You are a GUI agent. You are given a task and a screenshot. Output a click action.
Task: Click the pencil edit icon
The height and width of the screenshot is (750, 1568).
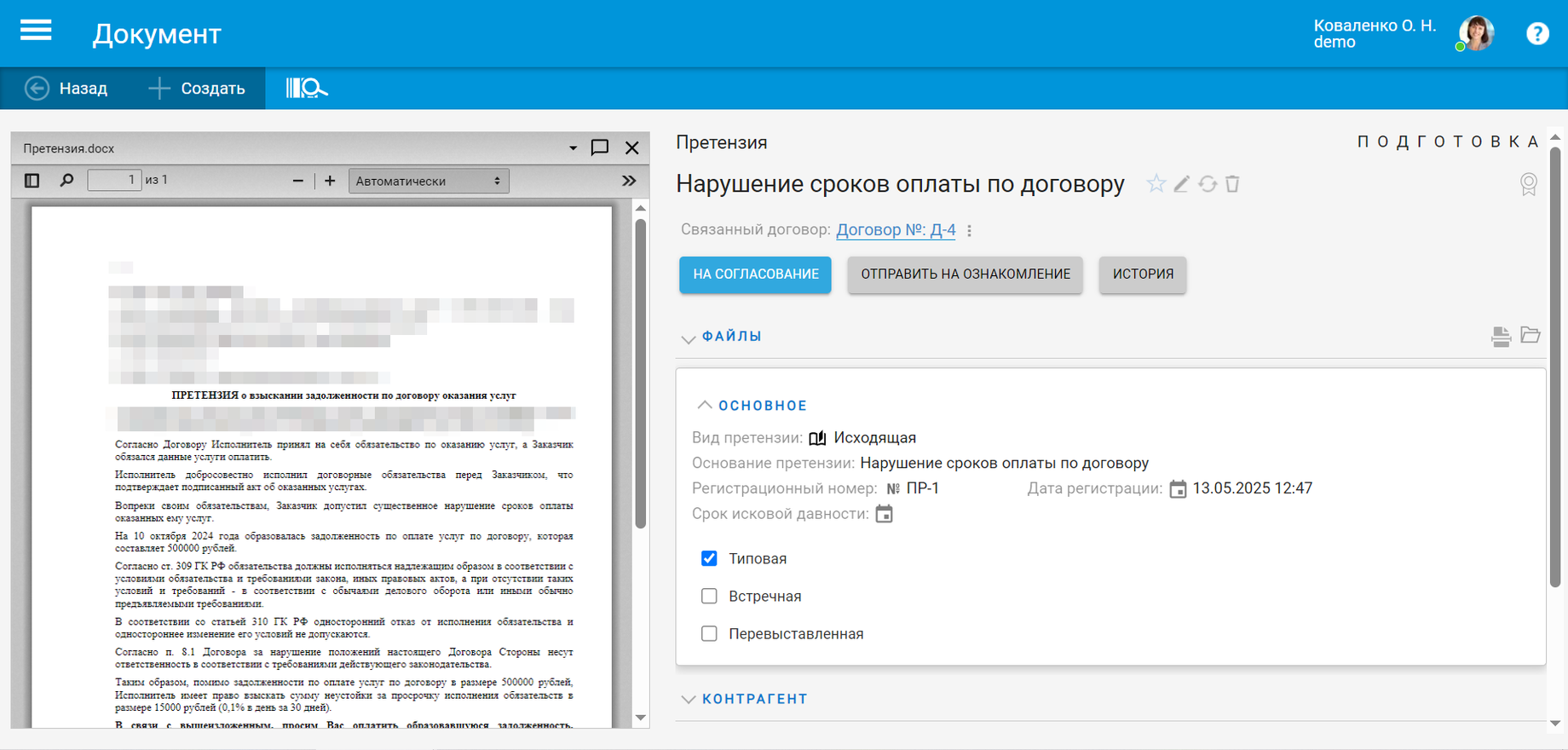click(x=1181, y=184)
